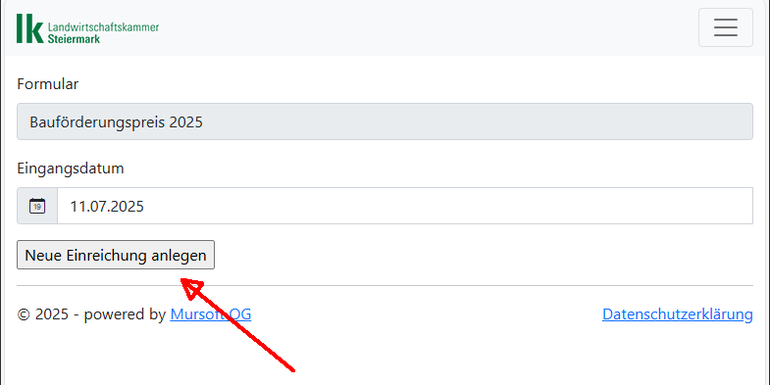Screen dimensions: 770x385
Task: Focus the Eingangsdatum field showing 11.07.2025
Action: (x=405, y=206)
